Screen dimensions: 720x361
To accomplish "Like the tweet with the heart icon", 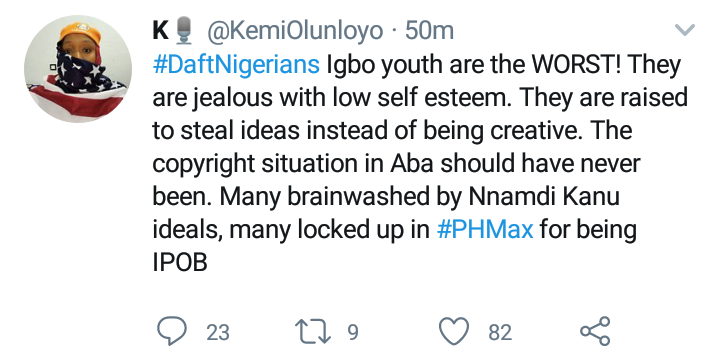I will (x=454, y=331).
